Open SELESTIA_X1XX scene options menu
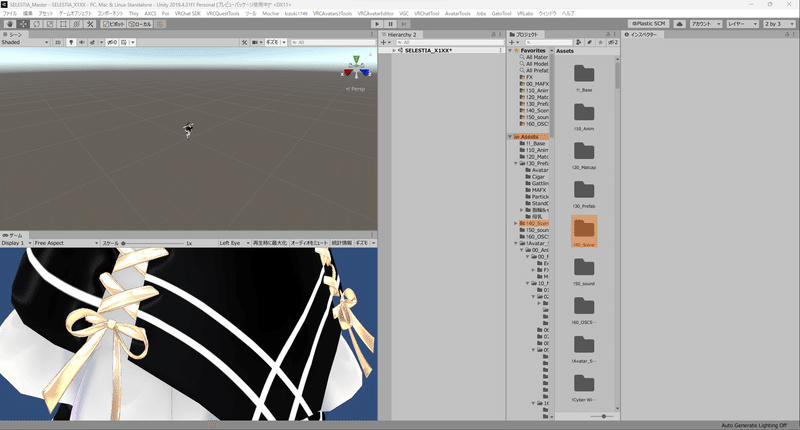The width and height of the screenshot is (800, 430). pyautogui.click(x=501, y=50)
